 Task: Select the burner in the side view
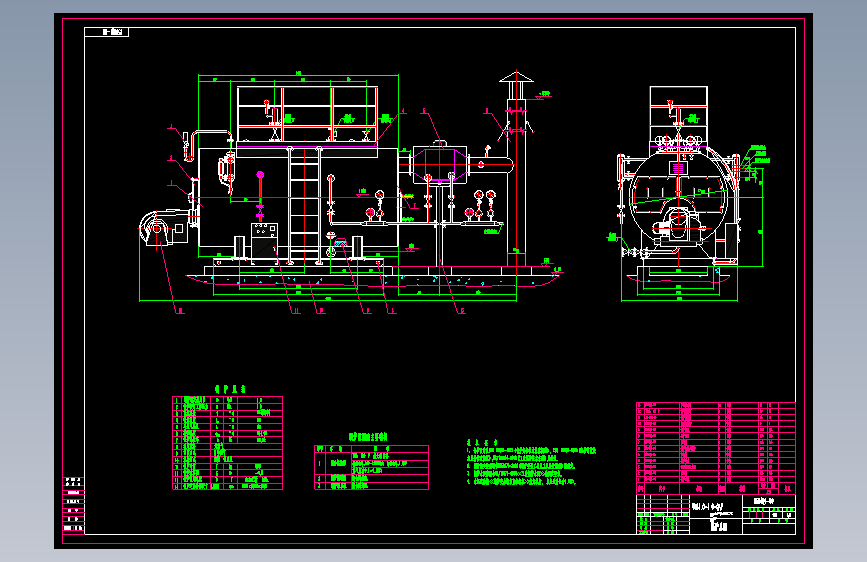coord(679,226)
